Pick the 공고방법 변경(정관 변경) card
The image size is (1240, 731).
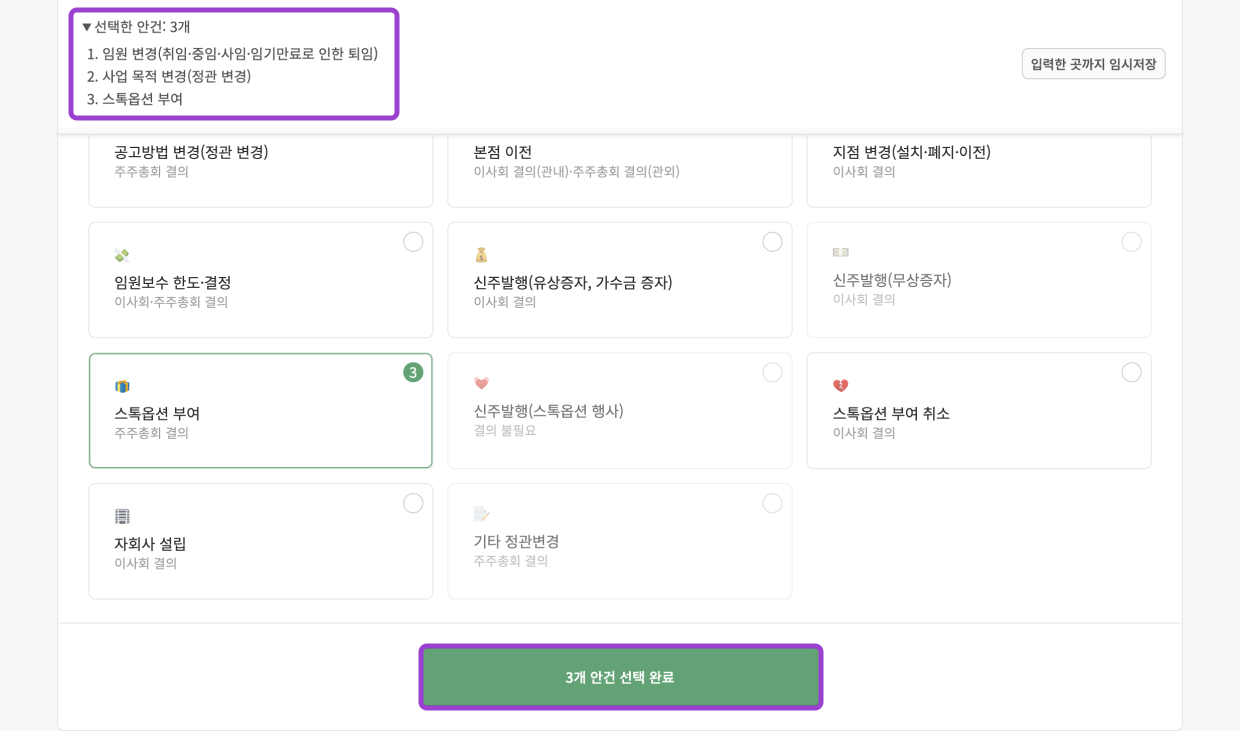coord(260,168)
